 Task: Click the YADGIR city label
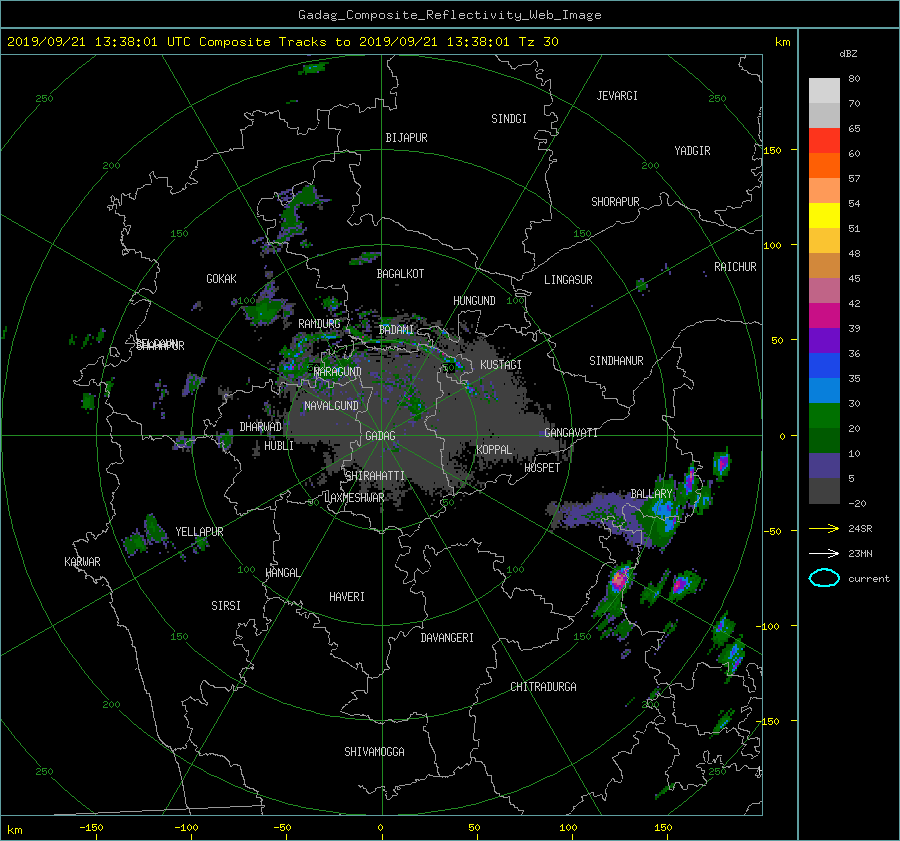click(x=692, y=151)
